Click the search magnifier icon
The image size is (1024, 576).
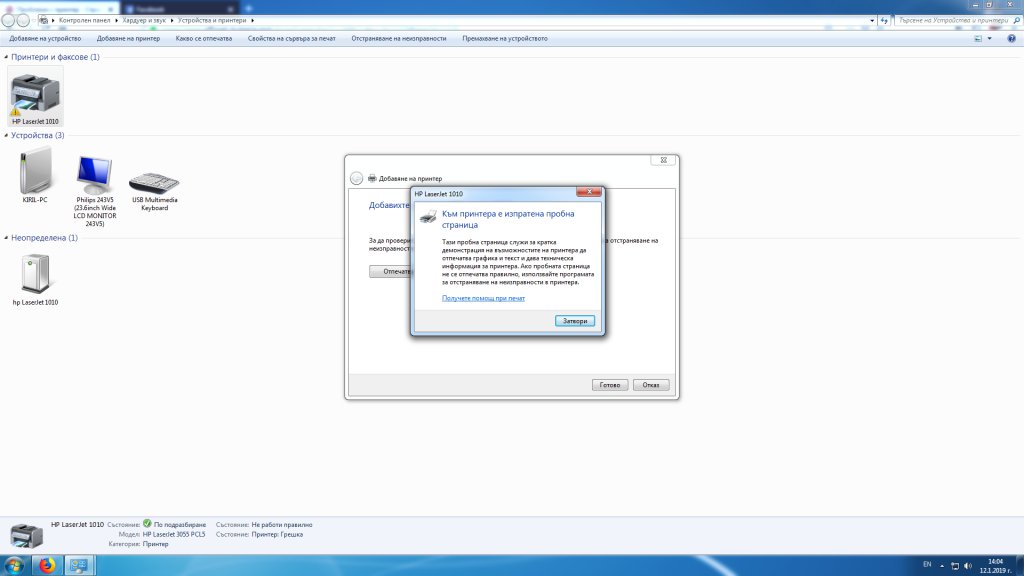(x=1016, y=20)
